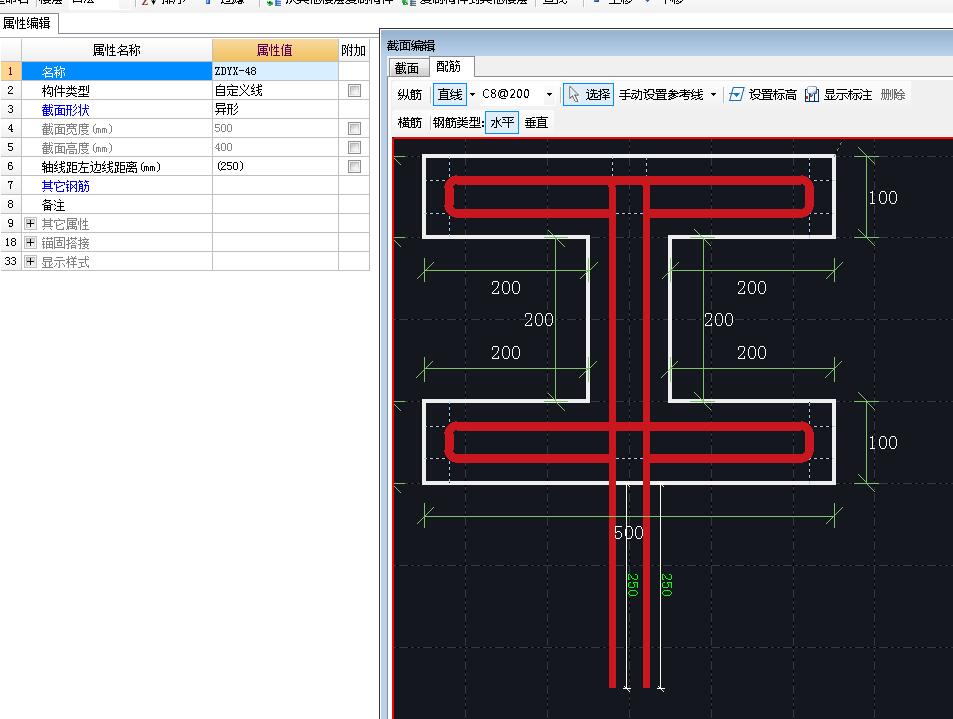The image size is (953, 719).
Task: Click 手动设置参考线 button
Action: pyautogui.click(x=661, y=94)
